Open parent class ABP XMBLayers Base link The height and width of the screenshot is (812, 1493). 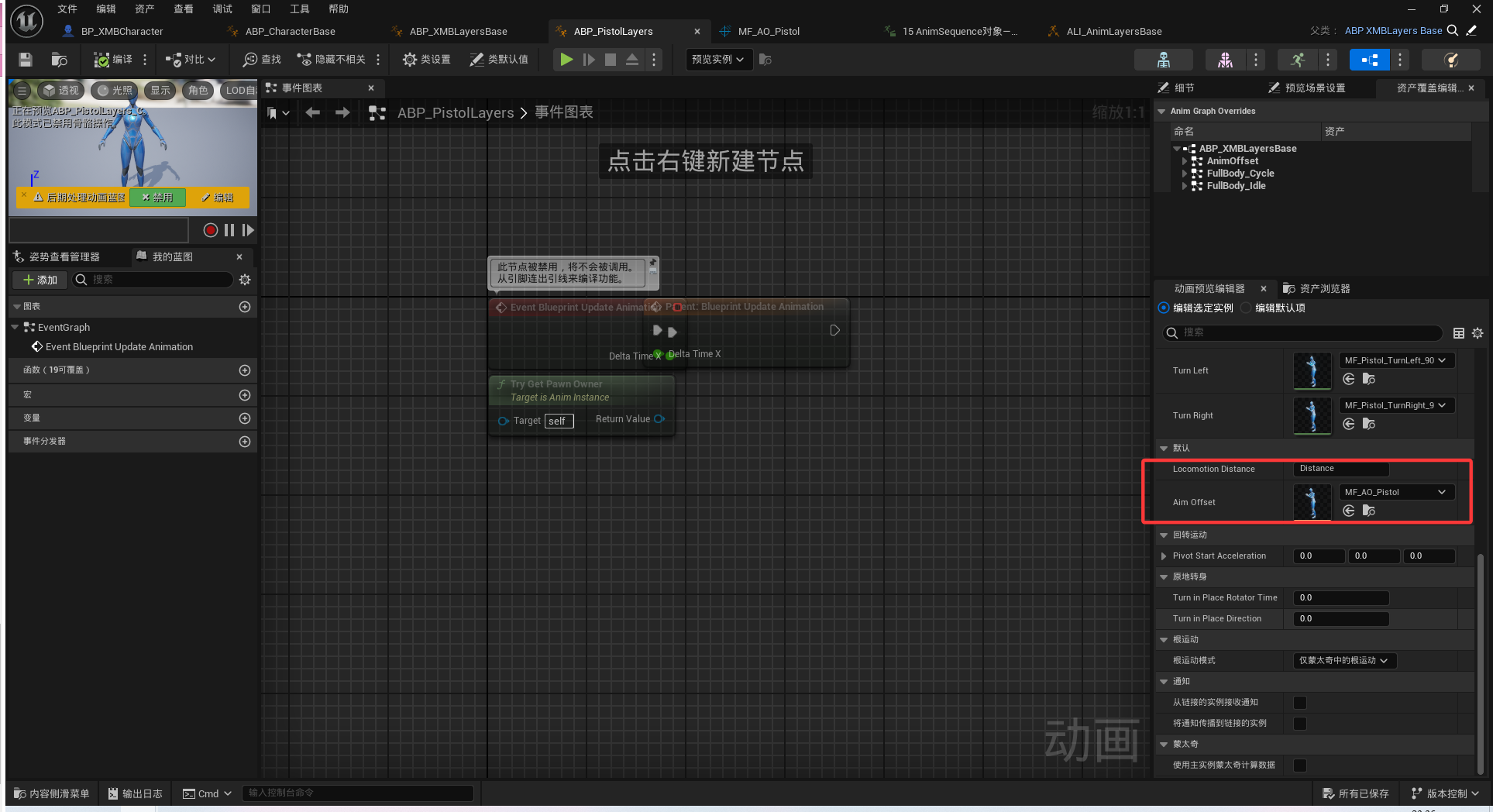tap(1393, 31)
